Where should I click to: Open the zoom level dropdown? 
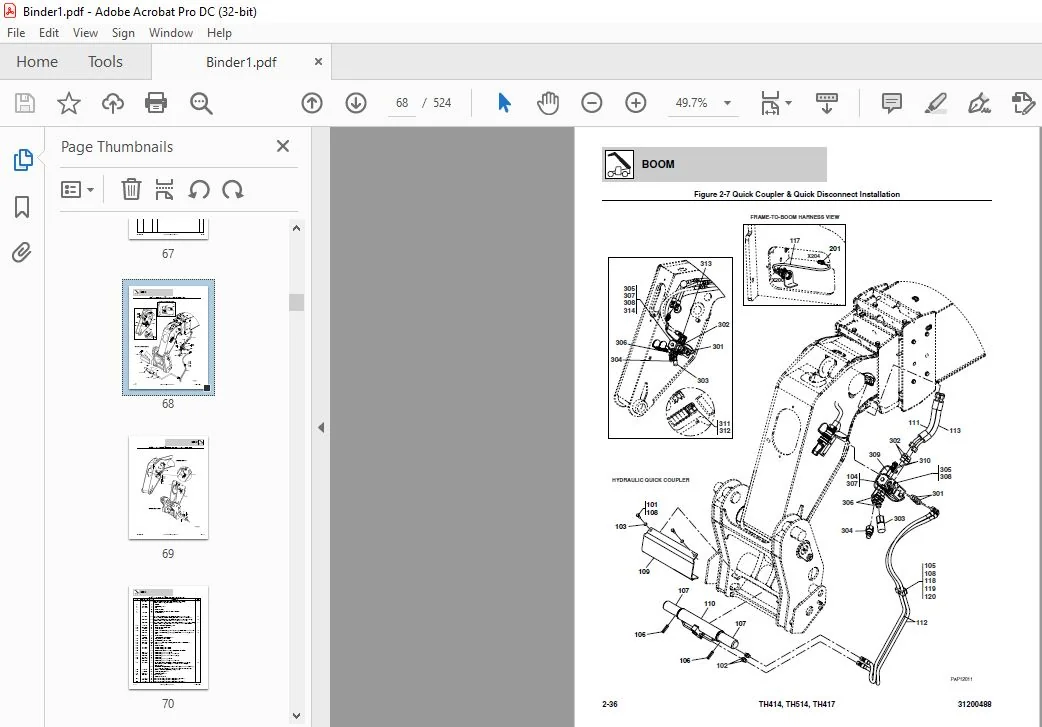tap(728, 103)
